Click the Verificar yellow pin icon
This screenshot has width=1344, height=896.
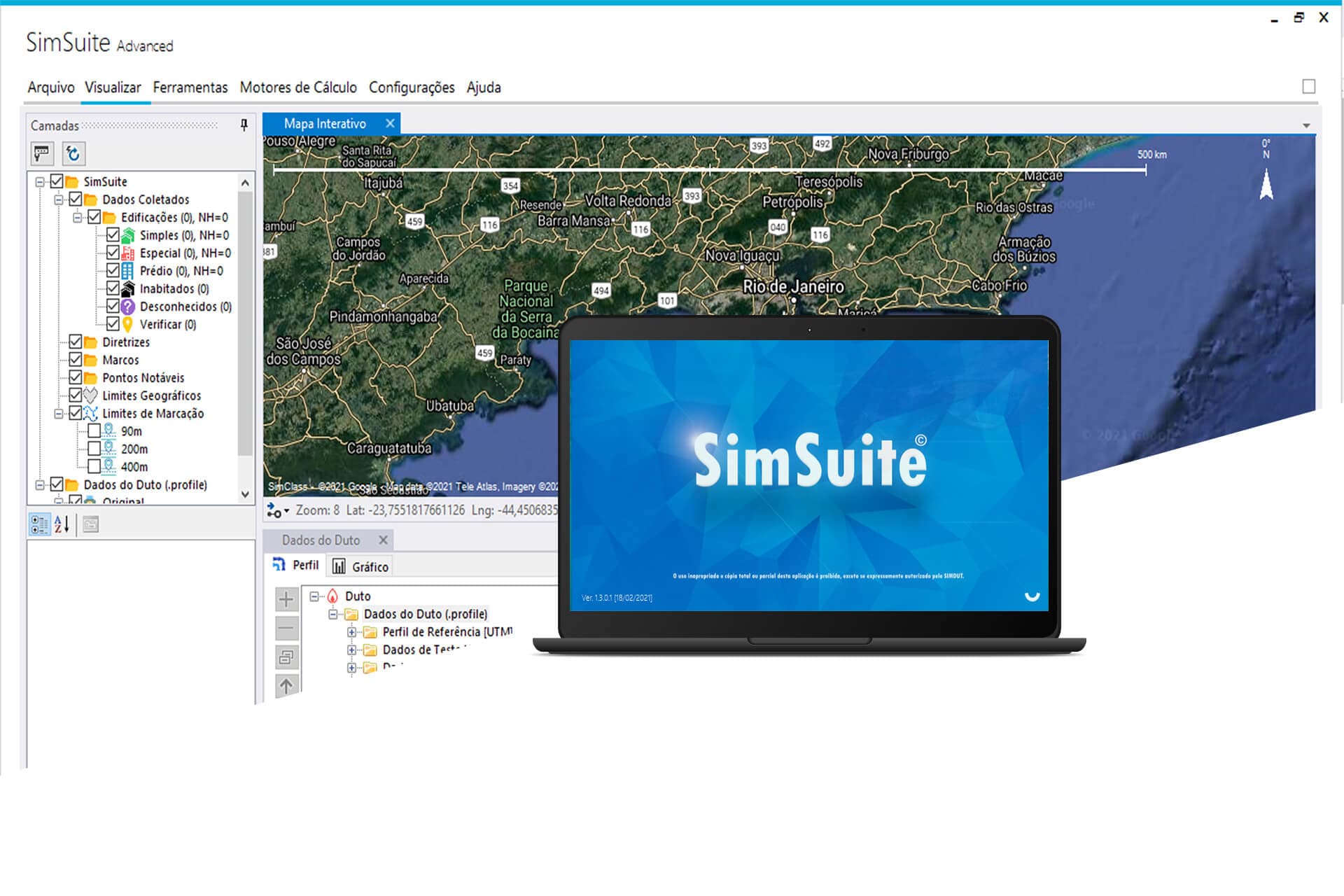click(127, 324)
